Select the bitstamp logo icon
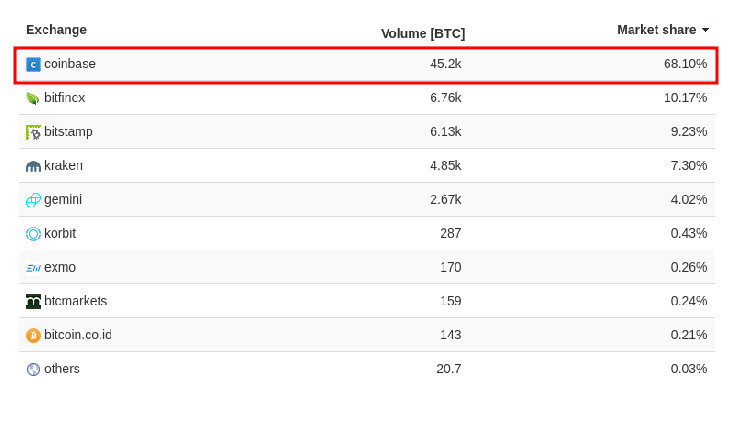The height and width of the screenshot is (447, 745). (33, 133)
